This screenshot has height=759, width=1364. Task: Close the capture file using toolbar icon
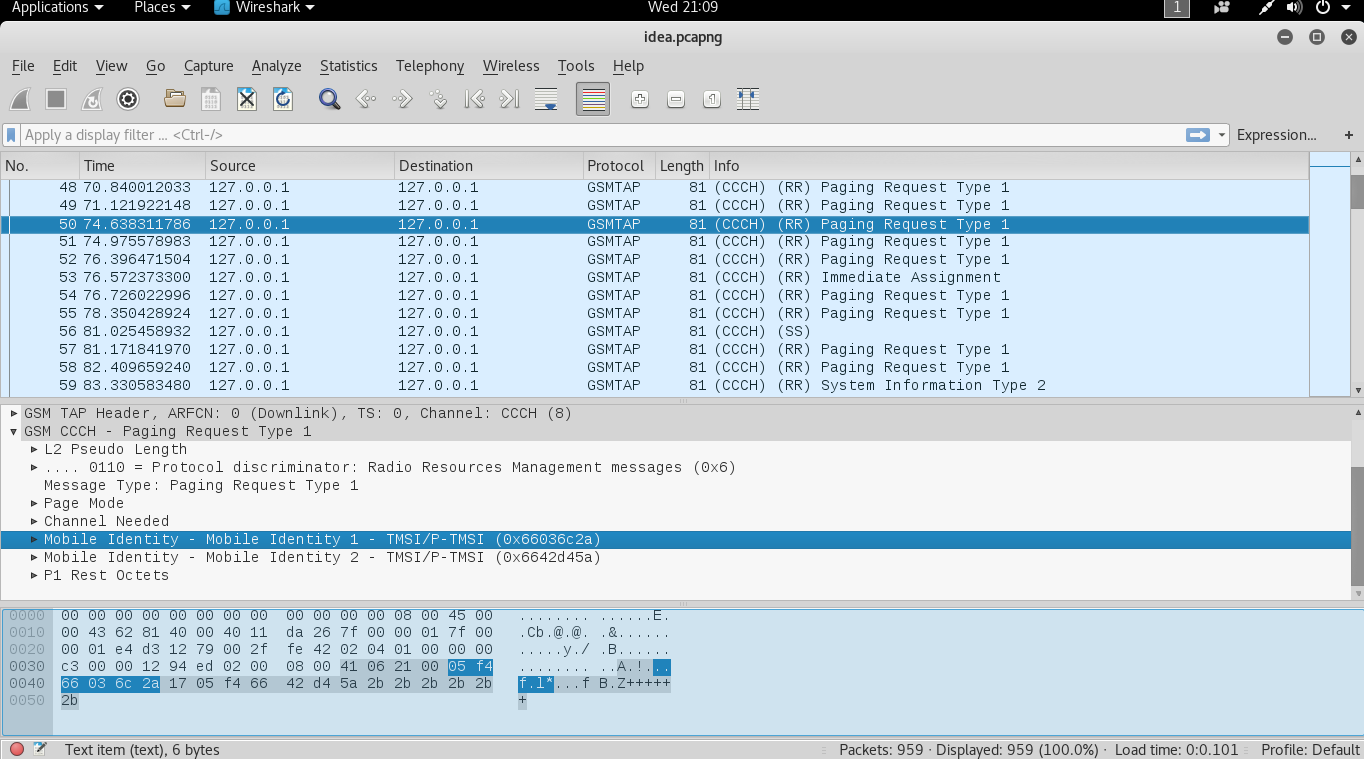(x=247, y=99)
